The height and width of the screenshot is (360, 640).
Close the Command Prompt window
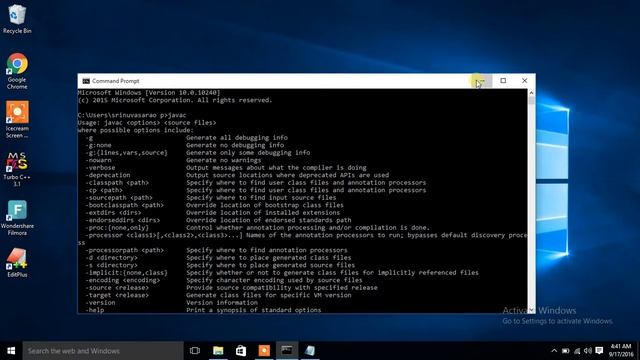click(x=524, y=81)
